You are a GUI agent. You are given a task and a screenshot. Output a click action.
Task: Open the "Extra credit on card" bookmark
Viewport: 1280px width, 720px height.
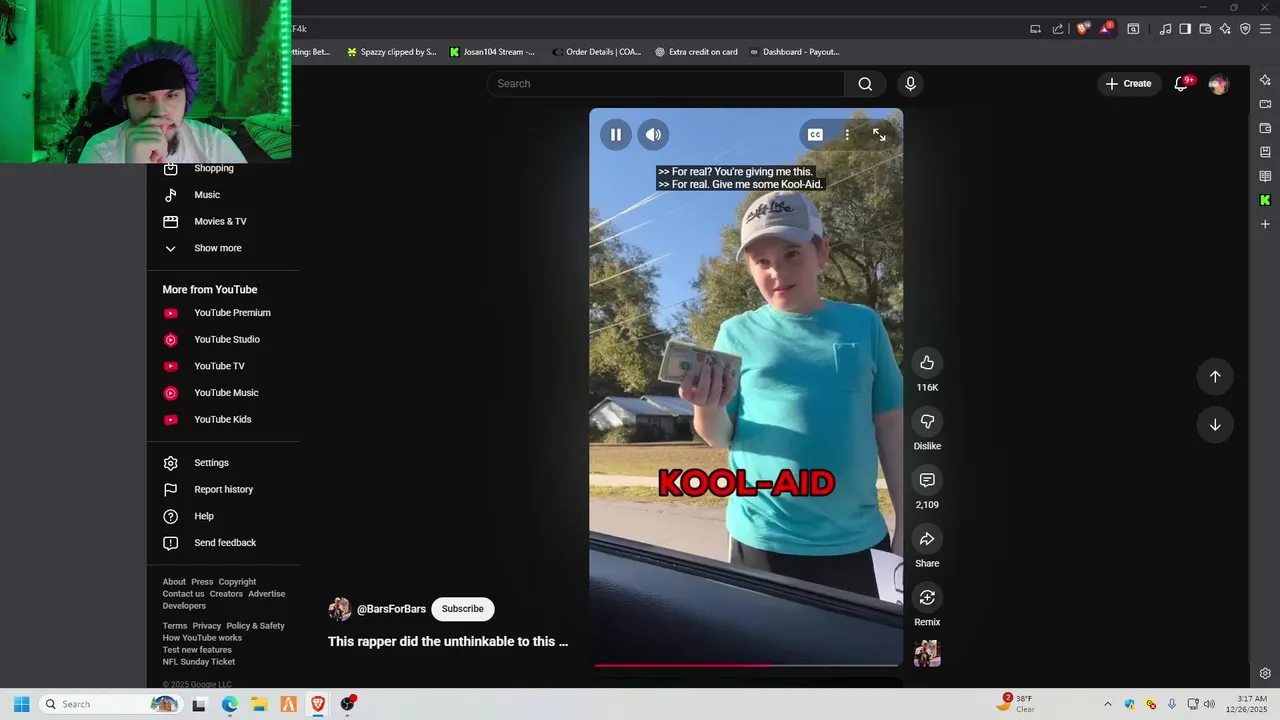(696, 52)
